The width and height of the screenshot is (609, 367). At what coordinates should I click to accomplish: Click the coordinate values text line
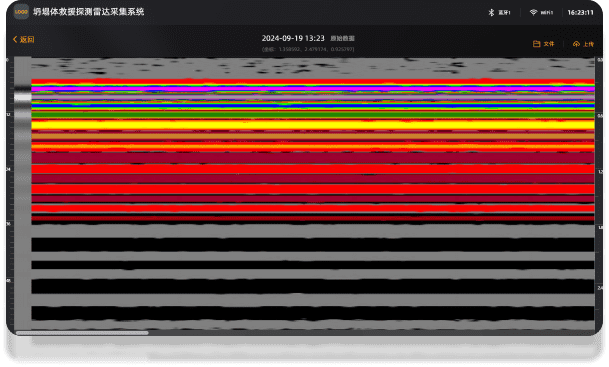(x=308, y=49)
